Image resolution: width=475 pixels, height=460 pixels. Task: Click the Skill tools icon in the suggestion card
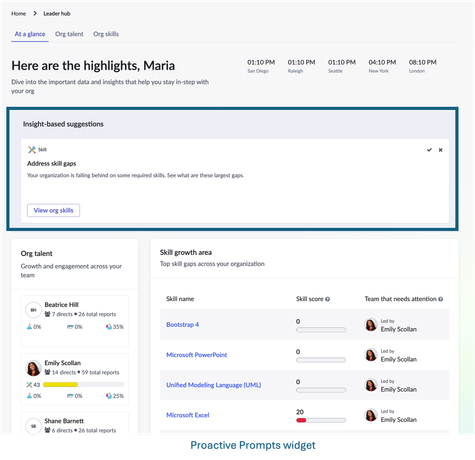click(x=32, y=150)
